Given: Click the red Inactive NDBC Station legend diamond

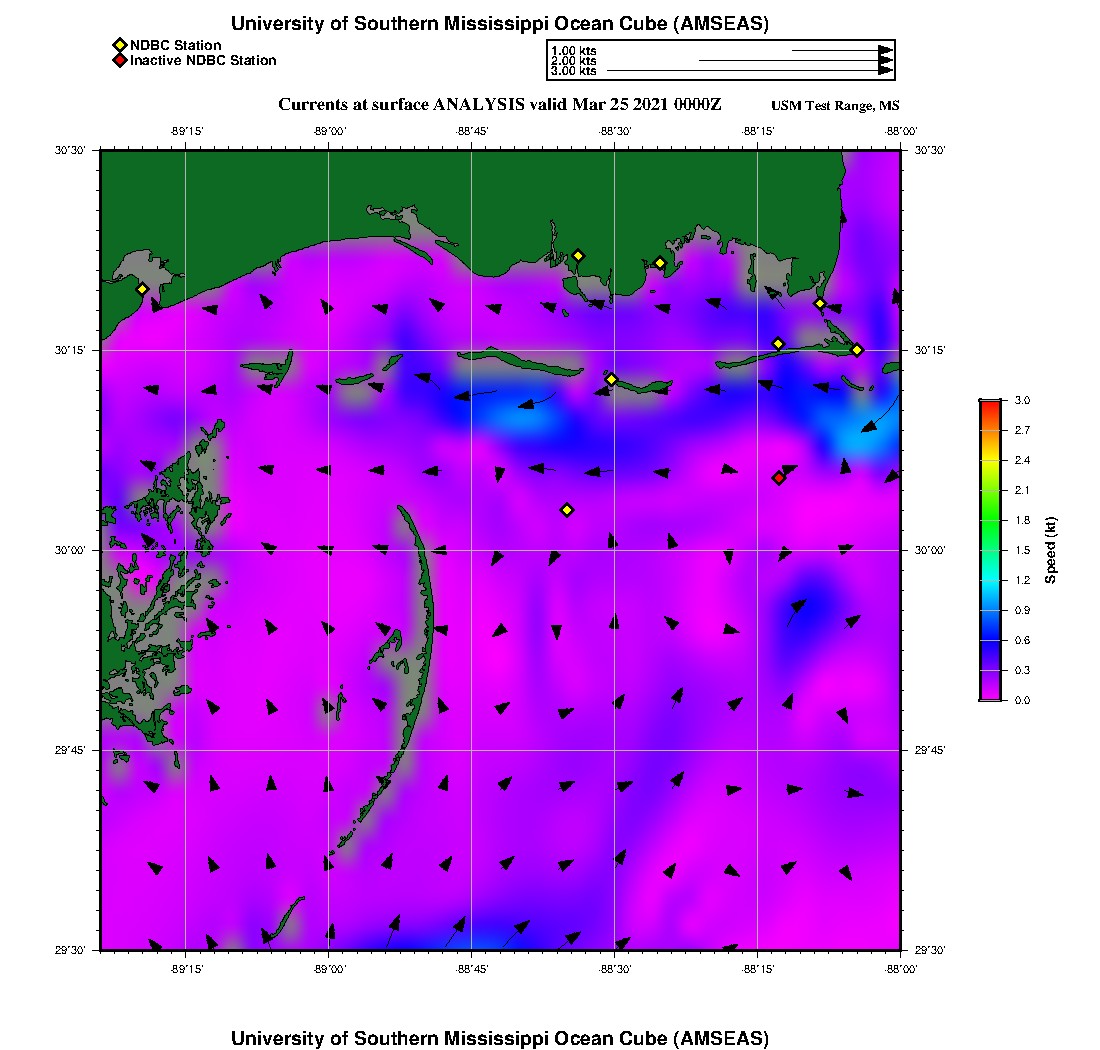Looking at the screenshot, I should click(119, 60).
